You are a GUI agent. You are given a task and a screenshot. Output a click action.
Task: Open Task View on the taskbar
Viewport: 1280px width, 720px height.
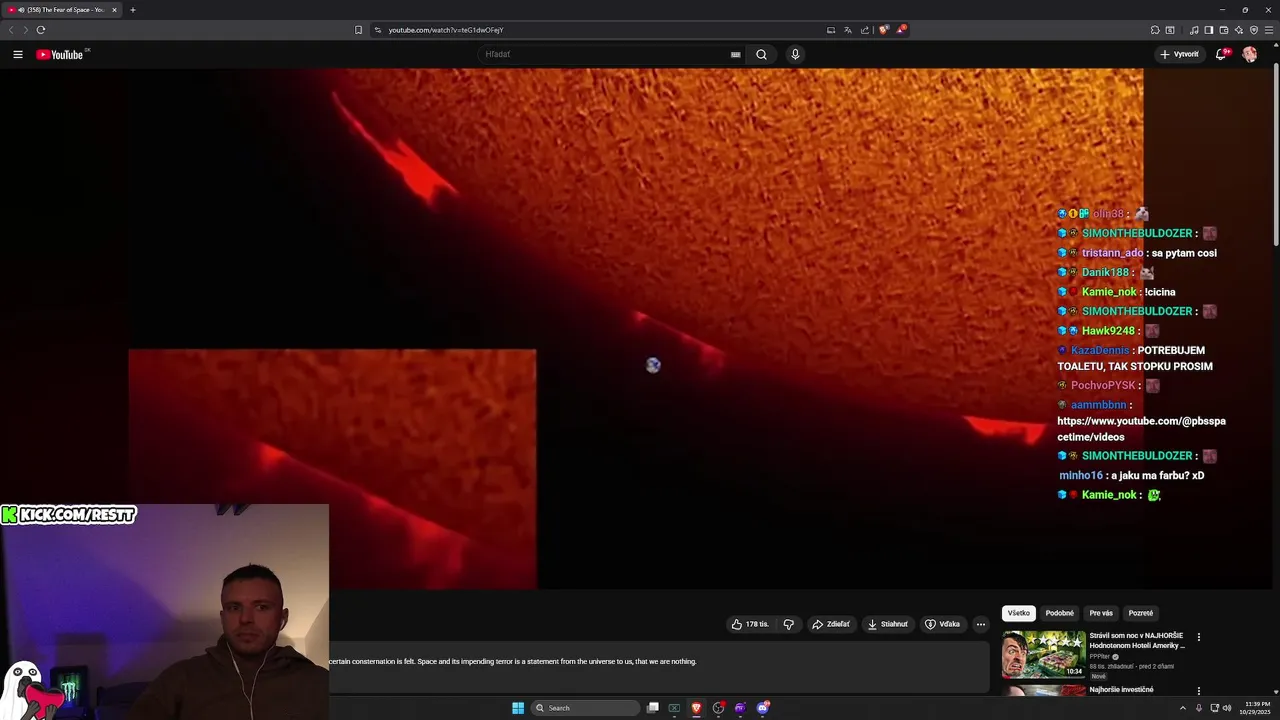(x=653, y=708)
